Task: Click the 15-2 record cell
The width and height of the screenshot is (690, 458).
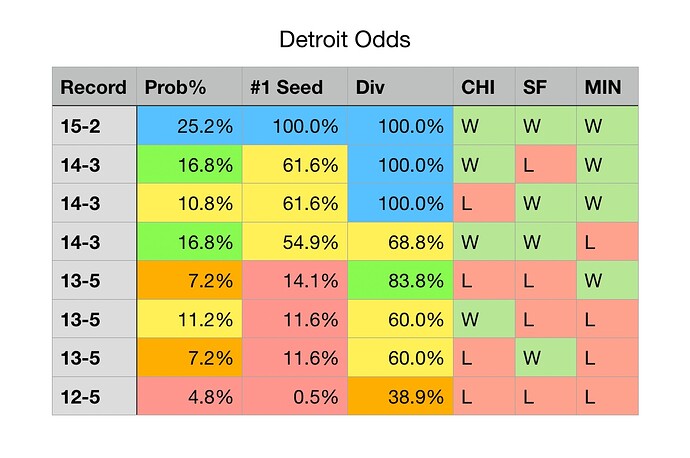Action: click(94, 126)
